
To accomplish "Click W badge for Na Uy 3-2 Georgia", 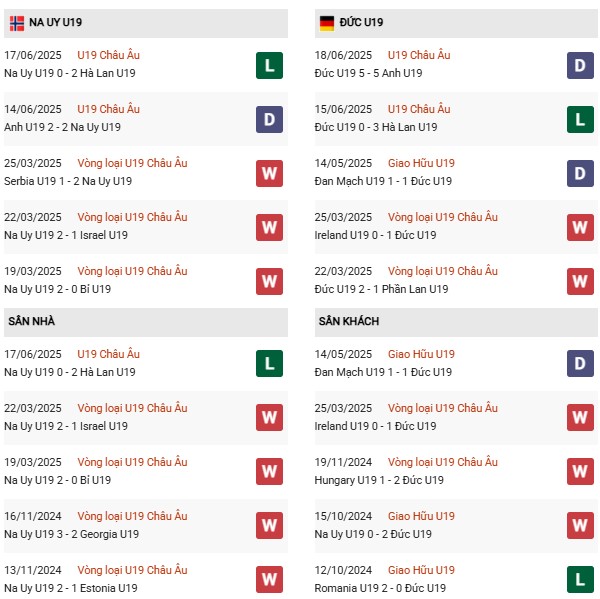I will [x=269, y=525].
